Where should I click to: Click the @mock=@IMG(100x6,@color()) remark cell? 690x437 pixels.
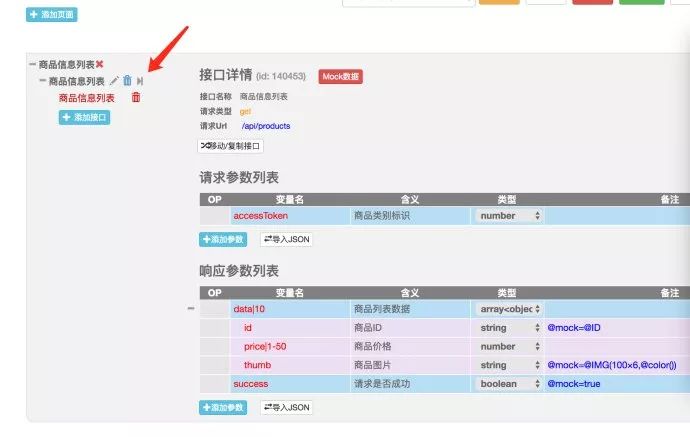617,365
